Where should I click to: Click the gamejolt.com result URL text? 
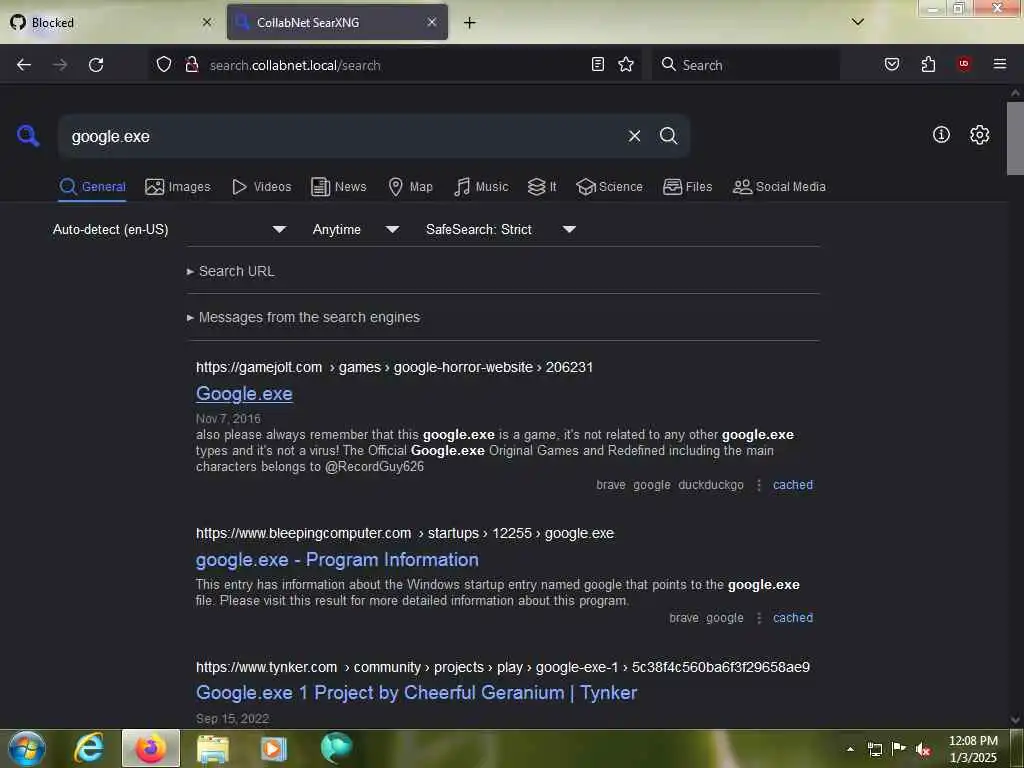(x=394, y=367)
